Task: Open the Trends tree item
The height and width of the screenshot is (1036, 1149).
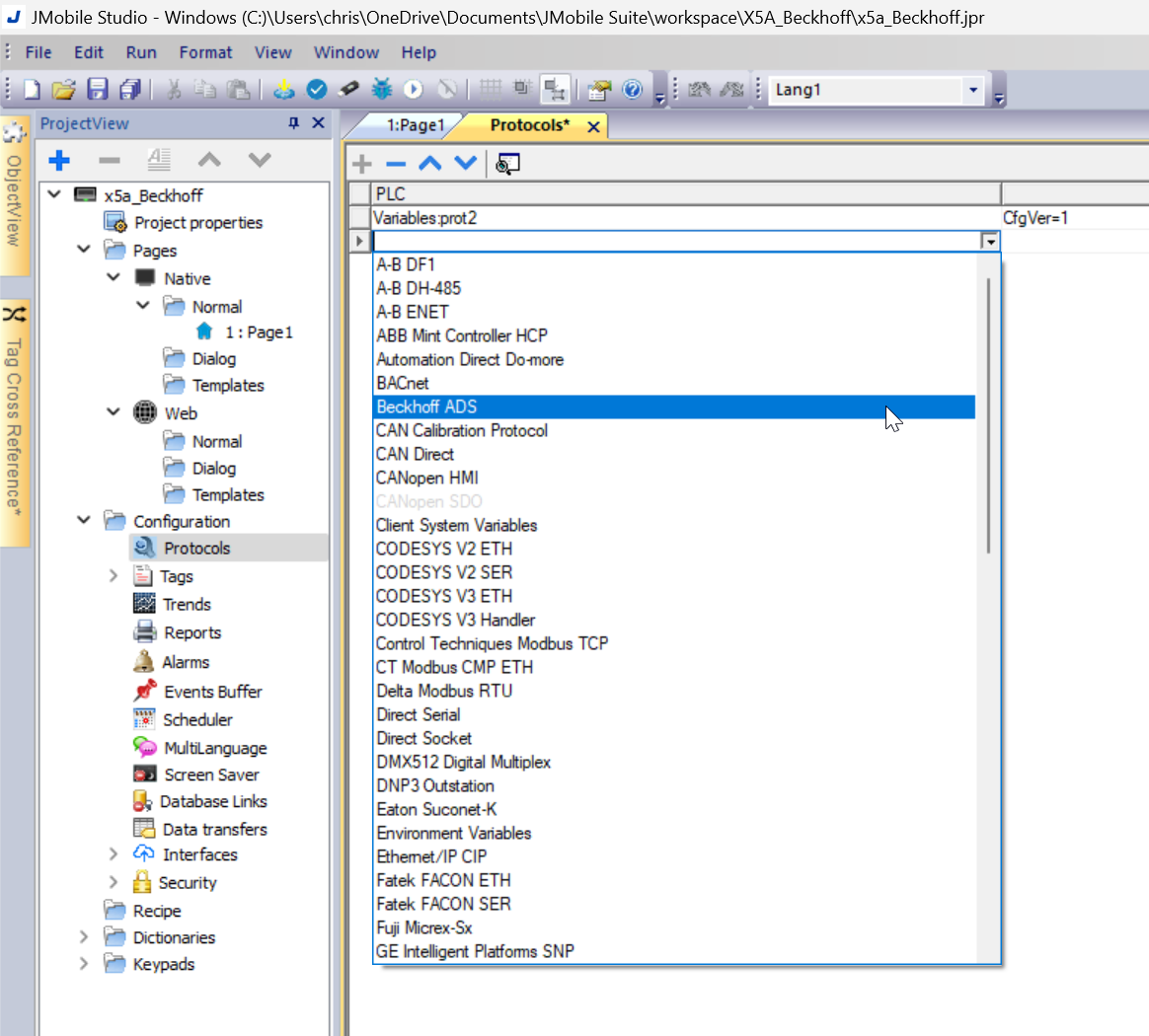Action: point(187,605)
